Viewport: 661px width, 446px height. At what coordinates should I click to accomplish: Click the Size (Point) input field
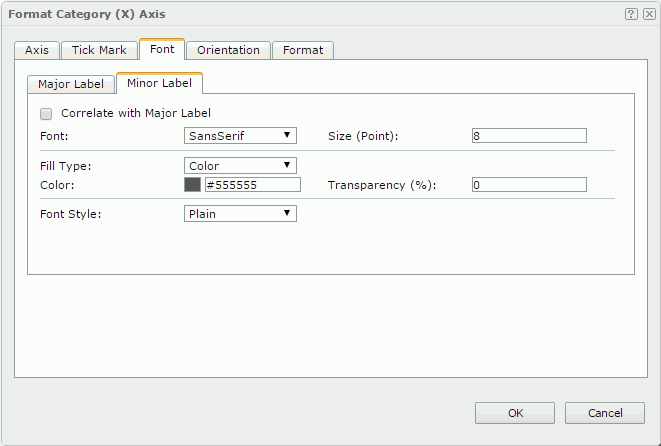[529, 136]
